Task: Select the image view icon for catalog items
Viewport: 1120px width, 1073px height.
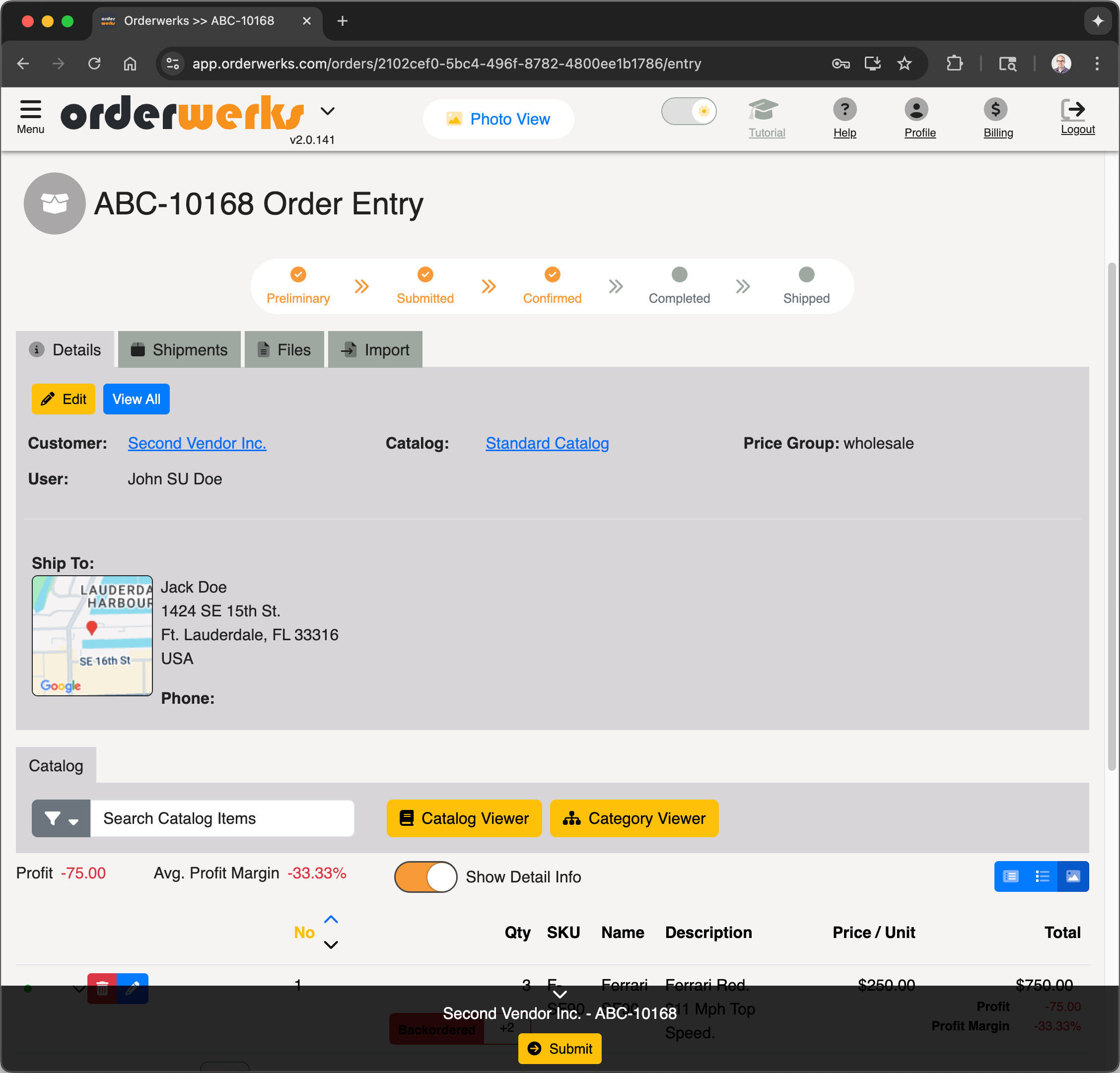Action: (x=1073, y=876)
